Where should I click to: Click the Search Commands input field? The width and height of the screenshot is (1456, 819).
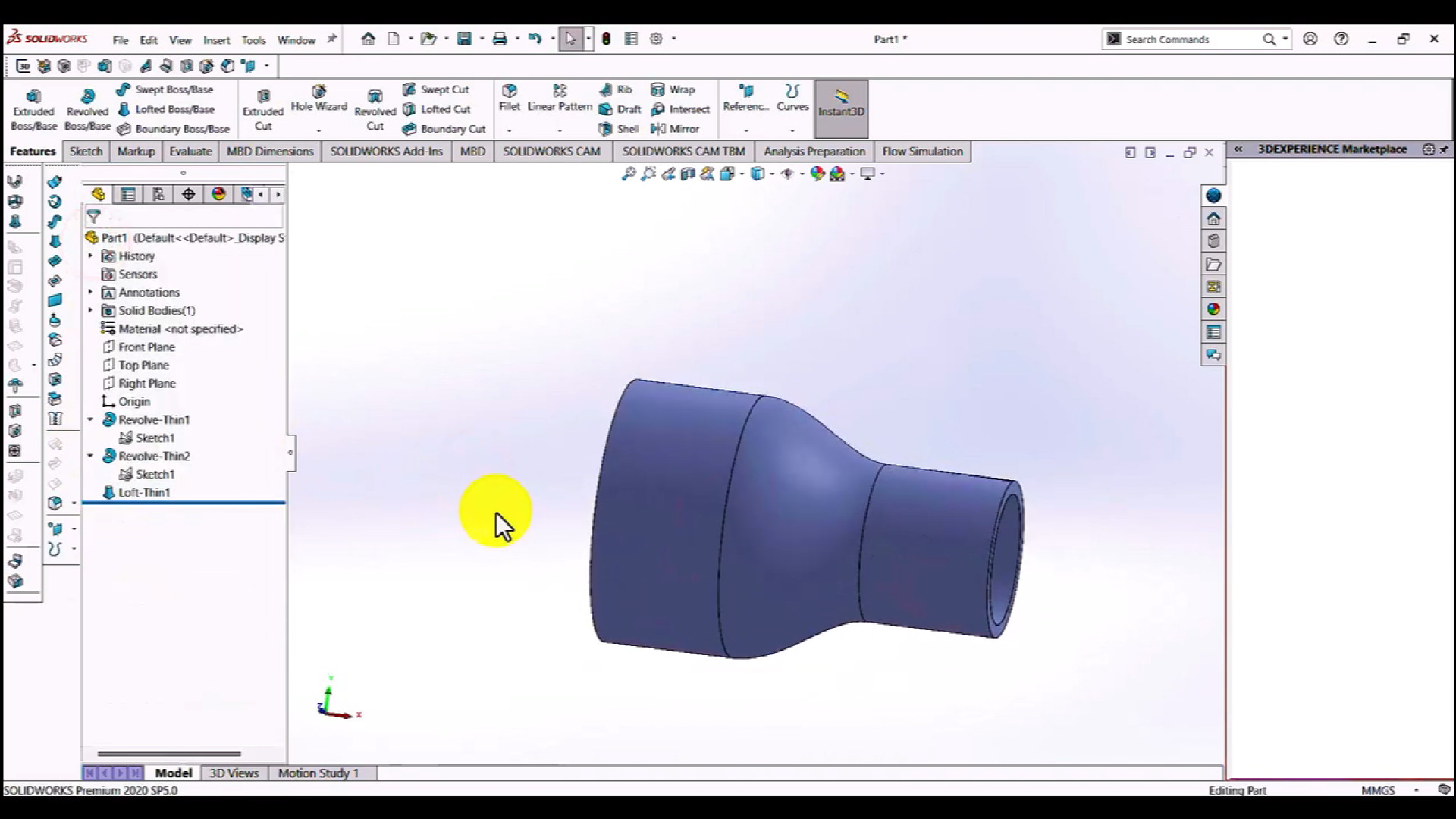1190,39
